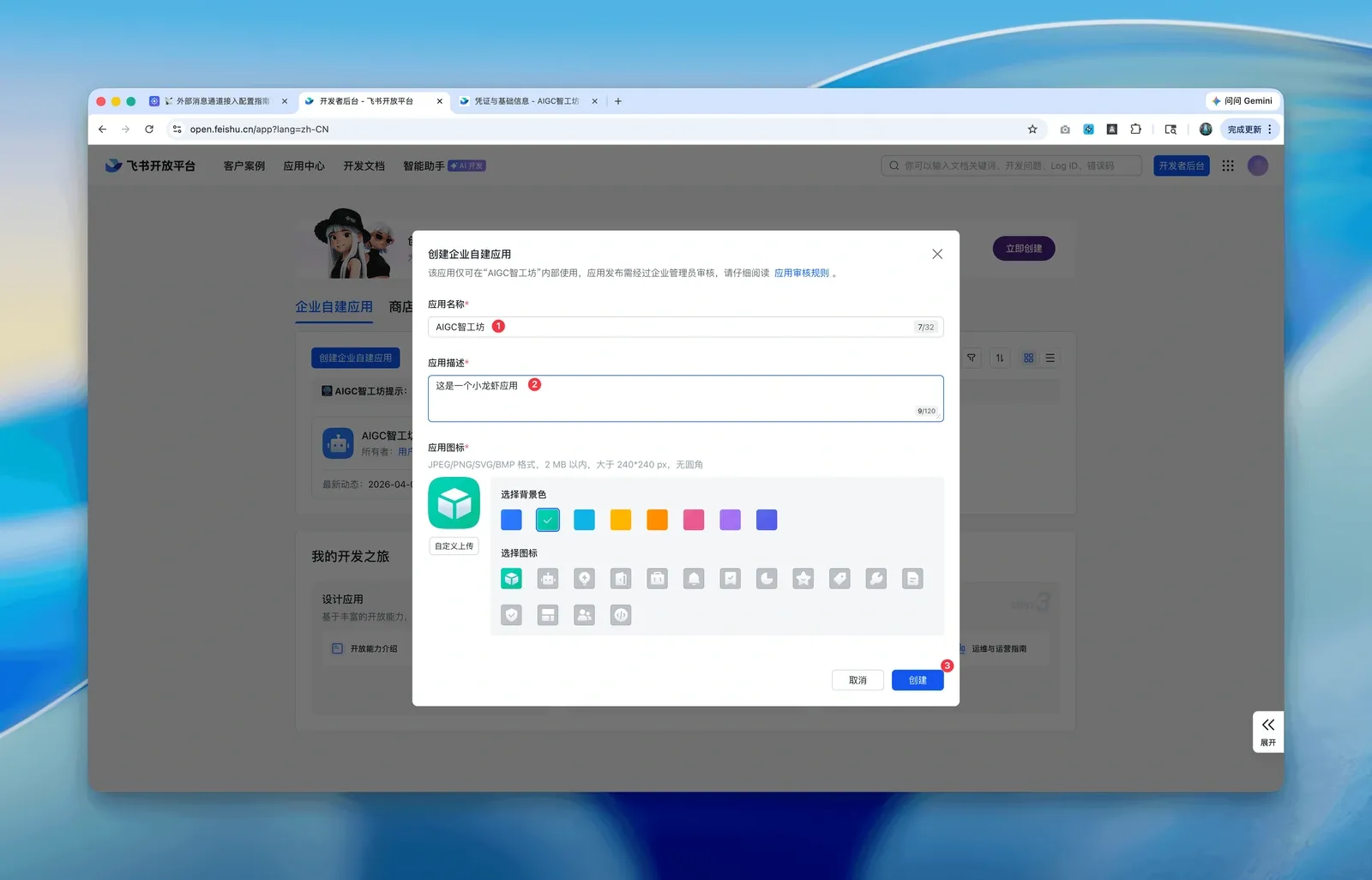Pick the bell notification app icon
Image resolution: width=1372 pixels, height=880 pixels.
694,579
